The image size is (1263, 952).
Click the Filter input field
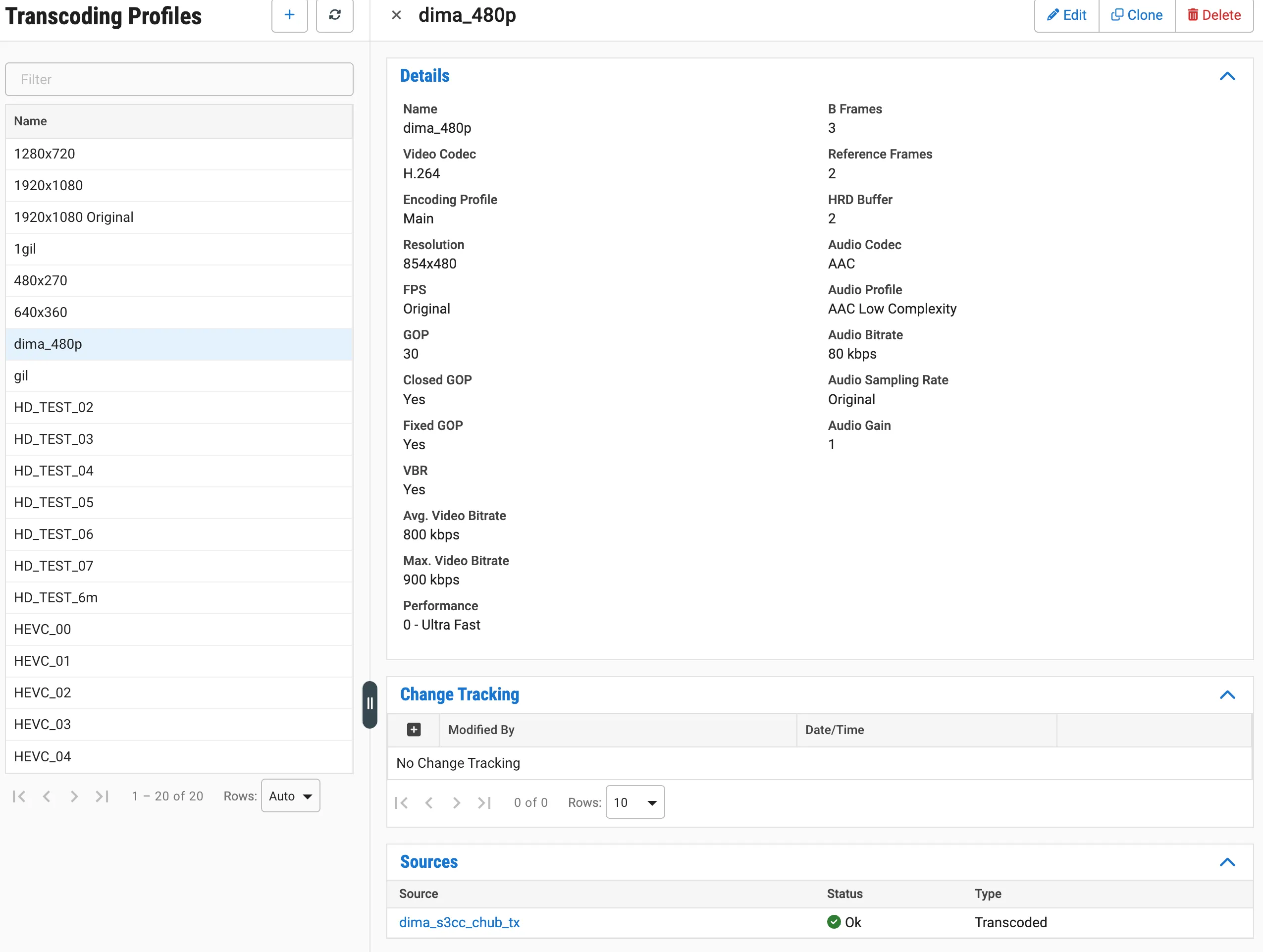(x=179, y=79)
